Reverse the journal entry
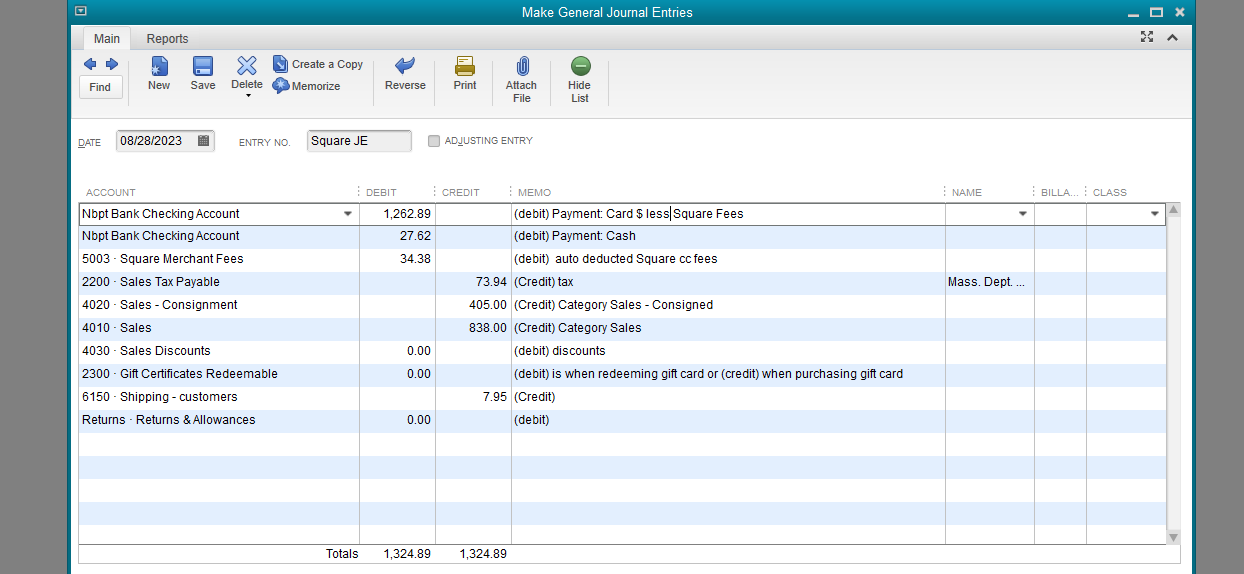The height and width of the screenshot is (574, 1244). tap(405, 74)
